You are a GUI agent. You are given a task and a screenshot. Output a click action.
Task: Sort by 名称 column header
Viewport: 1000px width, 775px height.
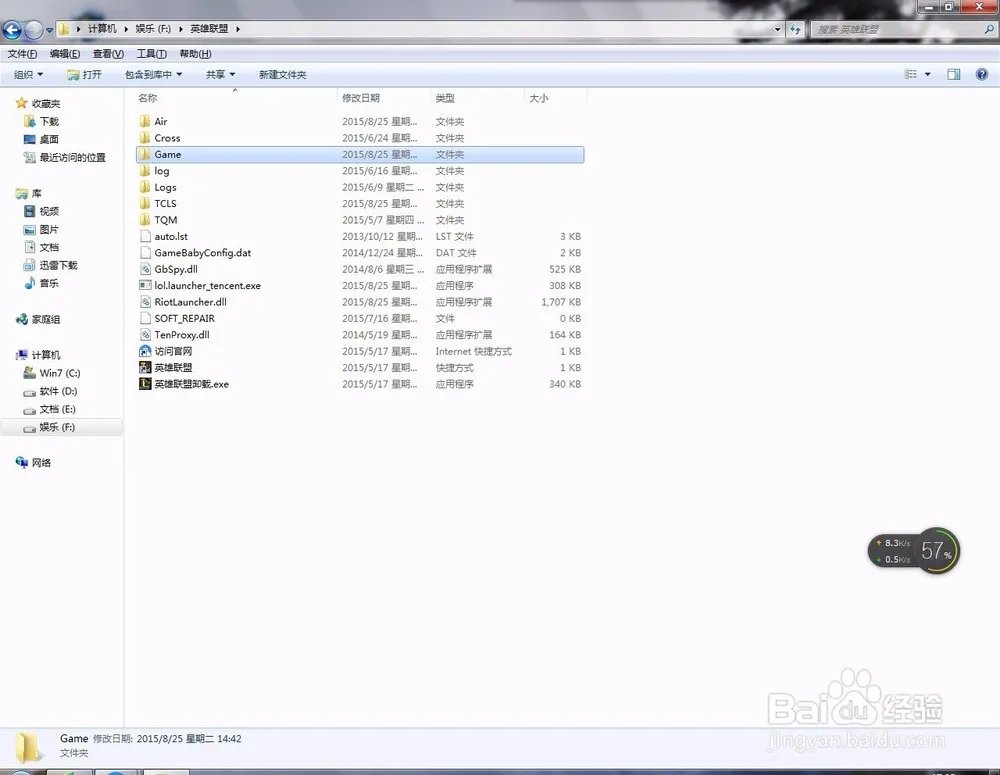(x=147, y=98)
